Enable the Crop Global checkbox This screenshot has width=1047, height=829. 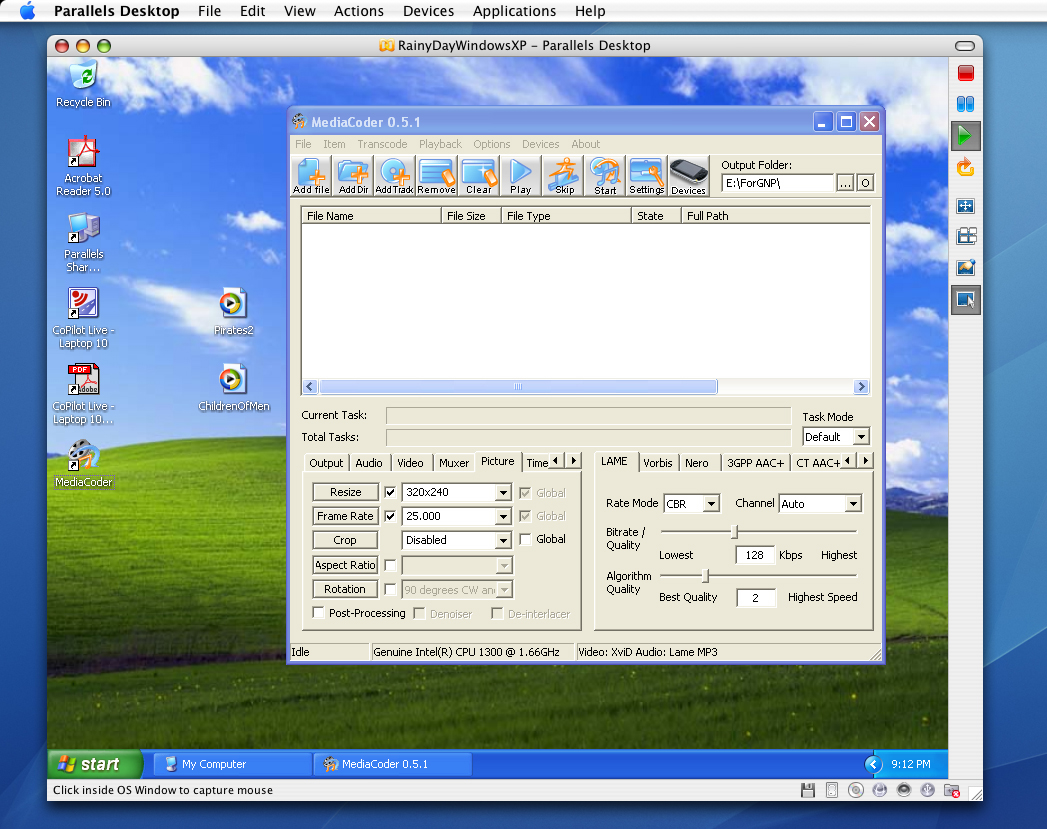coord(526,539)
